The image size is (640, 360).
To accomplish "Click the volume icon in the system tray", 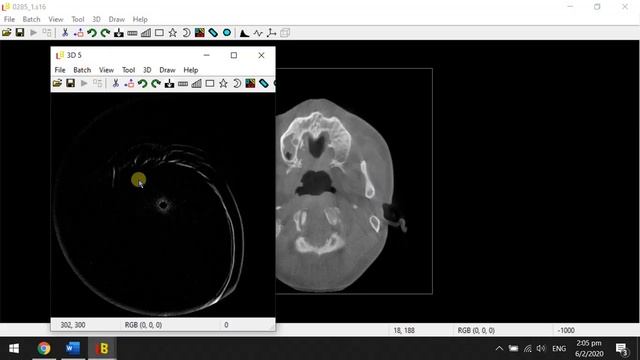I will tap(541, 348).
